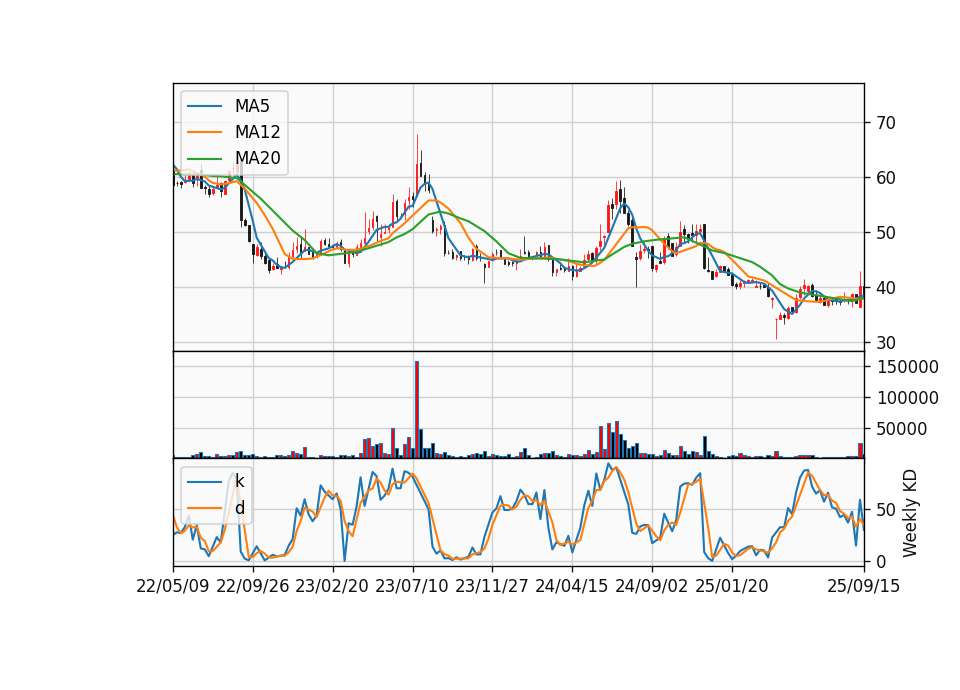Click the k legend label in KD panel

(x=239, y=481)
